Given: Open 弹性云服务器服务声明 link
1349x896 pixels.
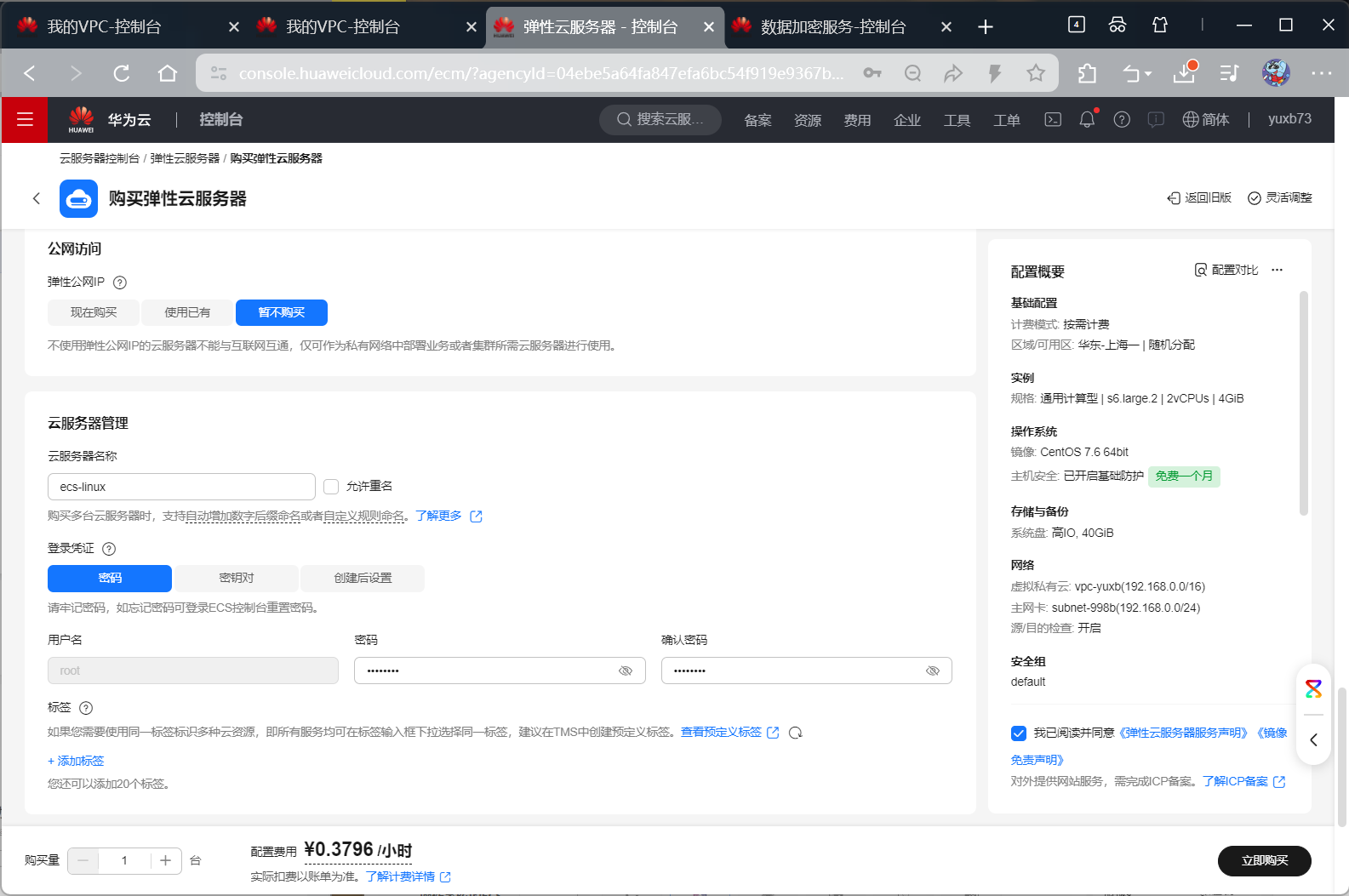Looking at the screenshot, I should [1184, 733].
